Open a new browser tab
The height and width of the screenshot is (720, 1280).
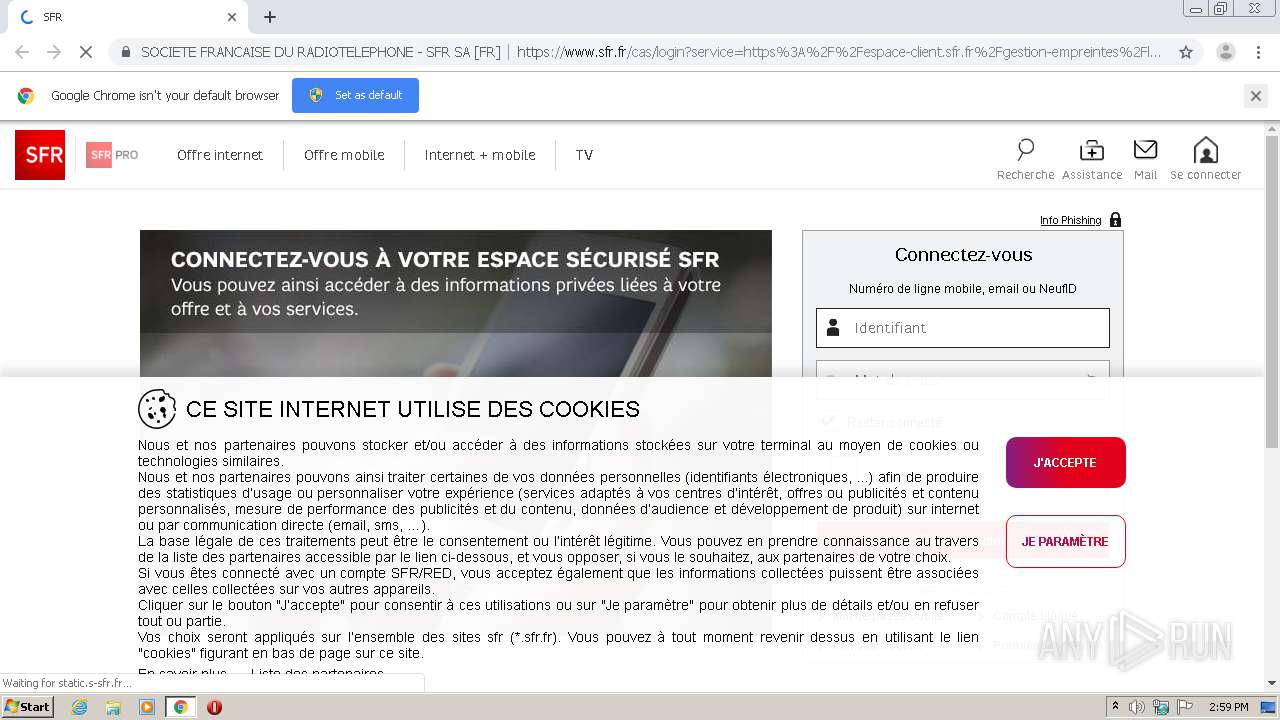270,17
